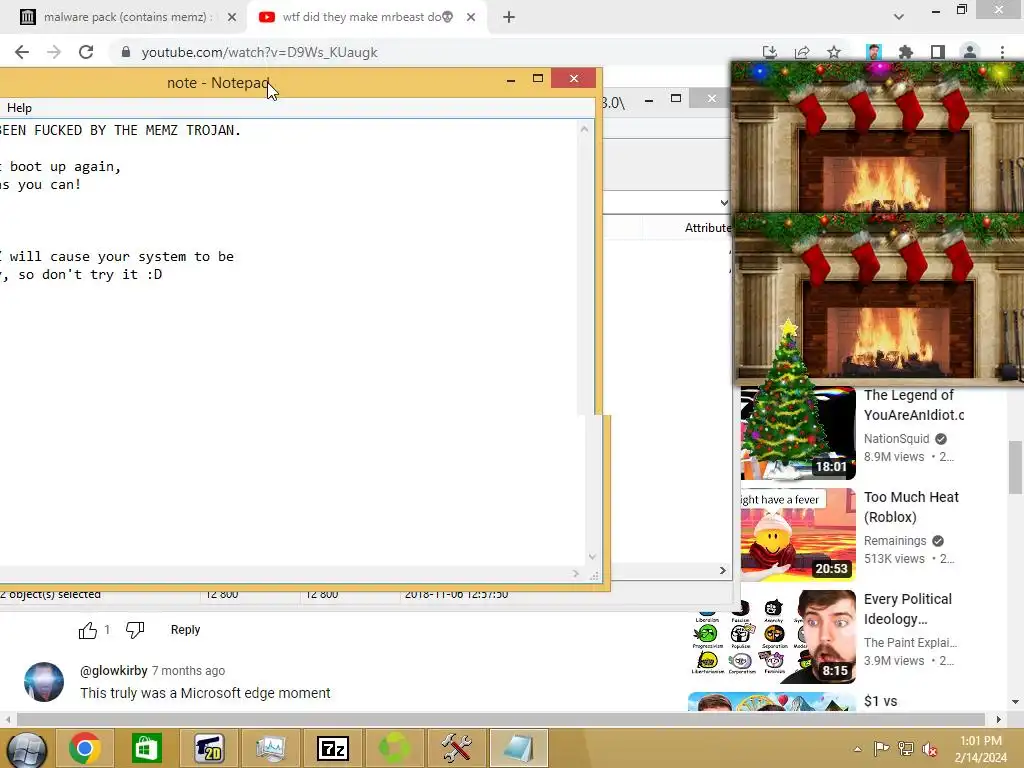The width and height of the screenshot is (1024, 768).
Task: Open The Paint Explainer channel
Action: click(910, 643)
